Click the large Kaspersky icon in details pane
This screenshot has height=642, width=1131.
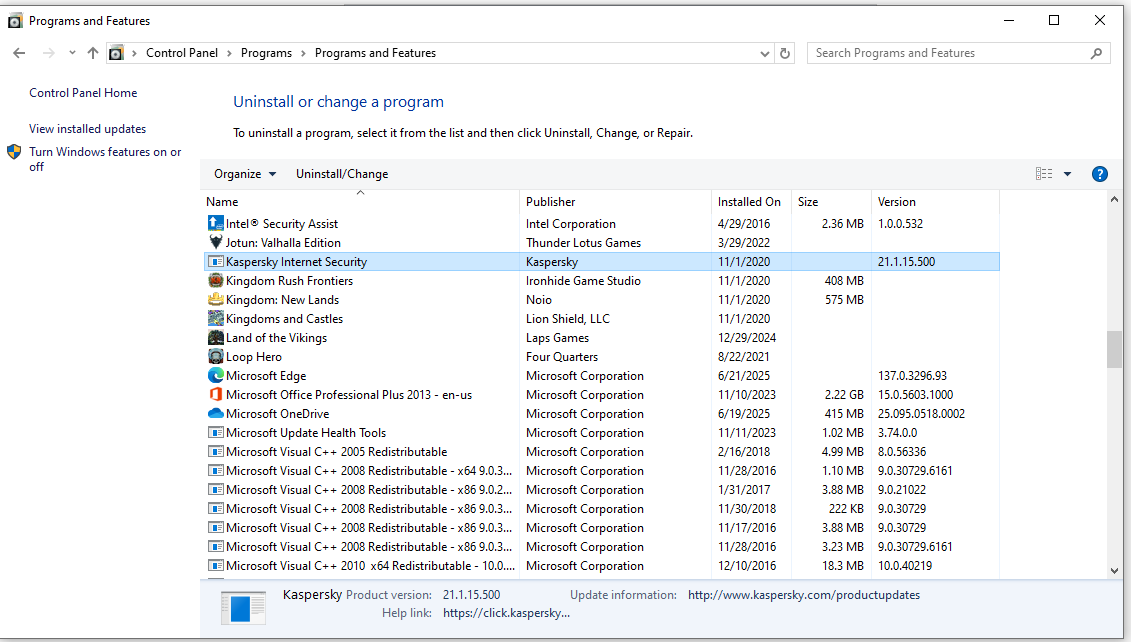click(x=243, y=607)
